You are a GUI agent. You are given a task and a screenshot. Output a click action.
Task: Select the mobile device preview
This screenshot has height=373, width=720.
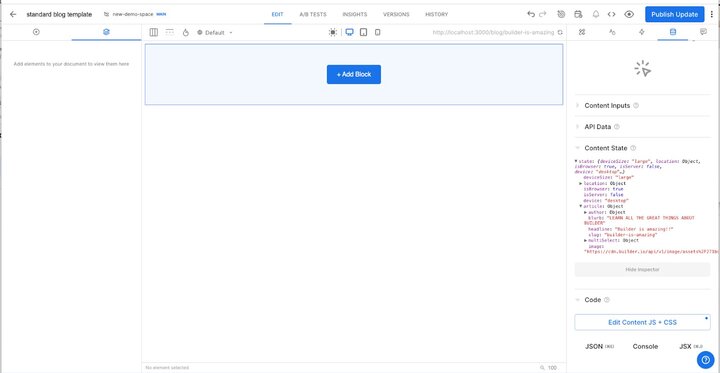(377, 32)
